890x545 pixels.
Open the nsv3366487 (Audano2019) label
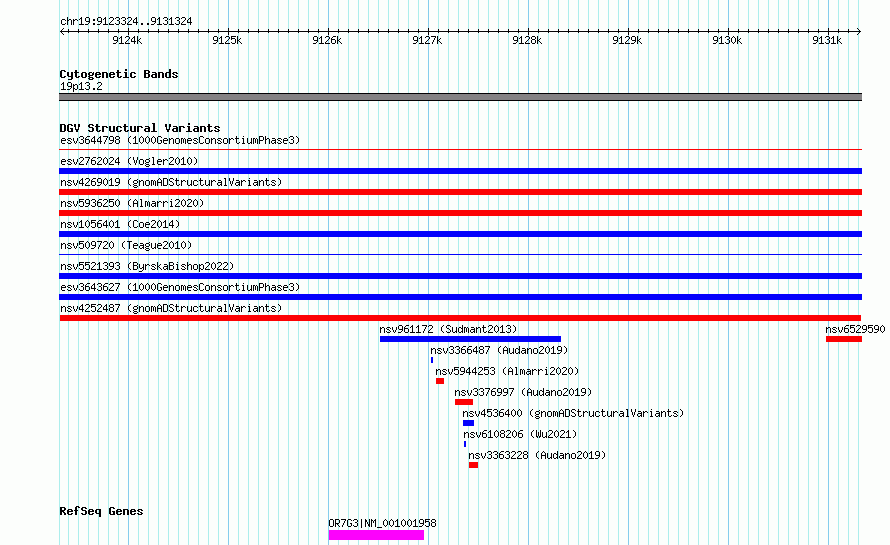[499, 350]
